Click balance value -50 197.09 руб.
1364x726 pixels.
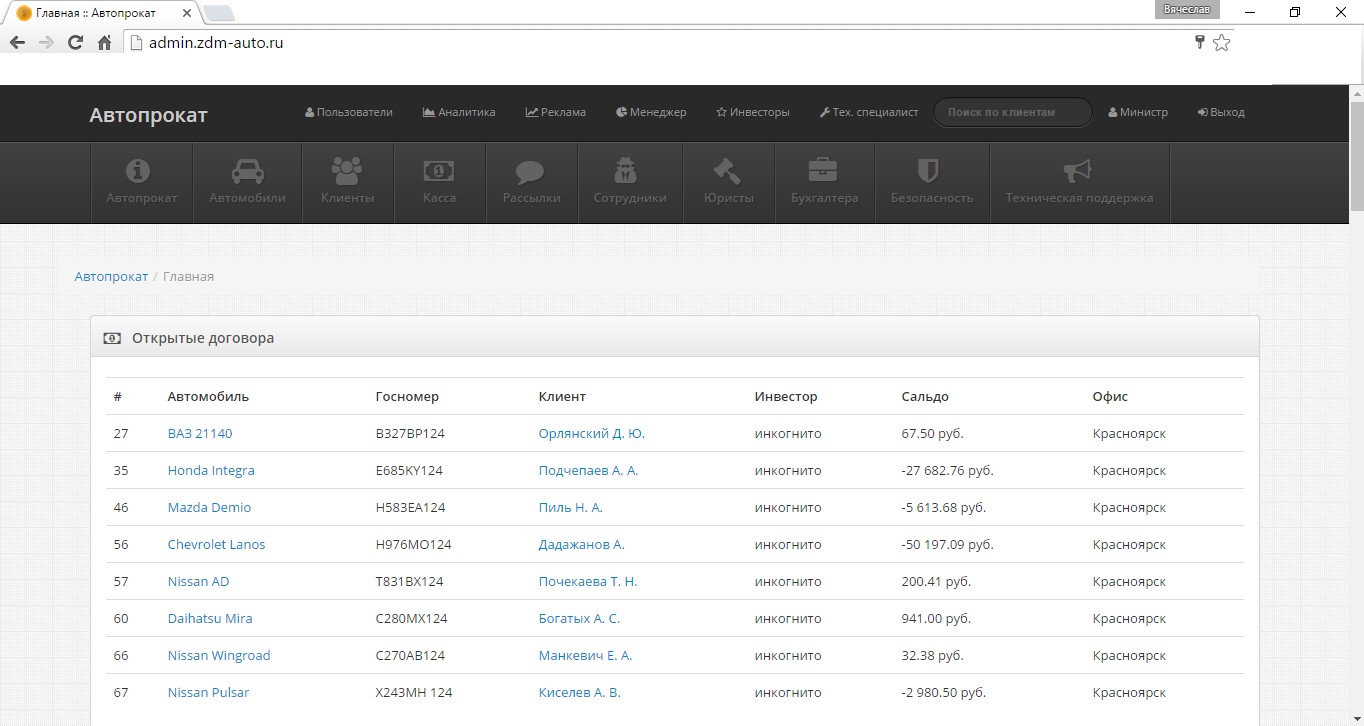coord(947,544)
